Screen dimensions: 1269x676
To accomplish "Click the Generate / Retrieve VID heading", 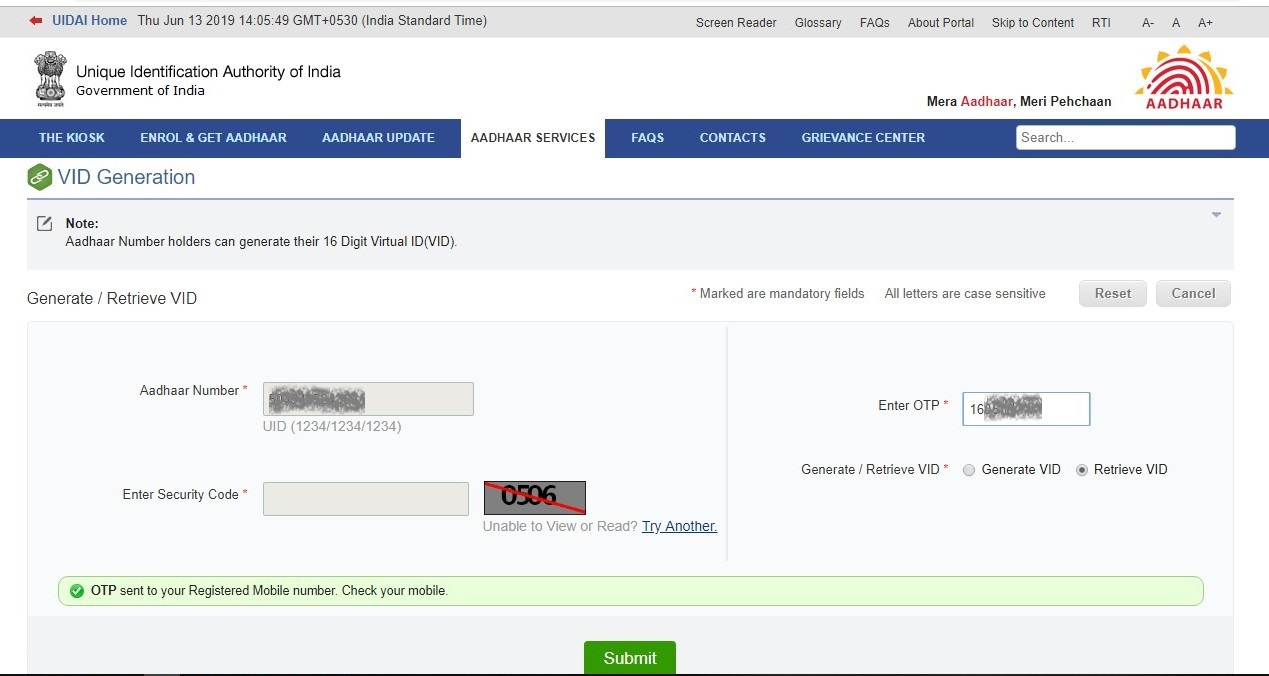I will pyautogui.click(x=112, y=299).
